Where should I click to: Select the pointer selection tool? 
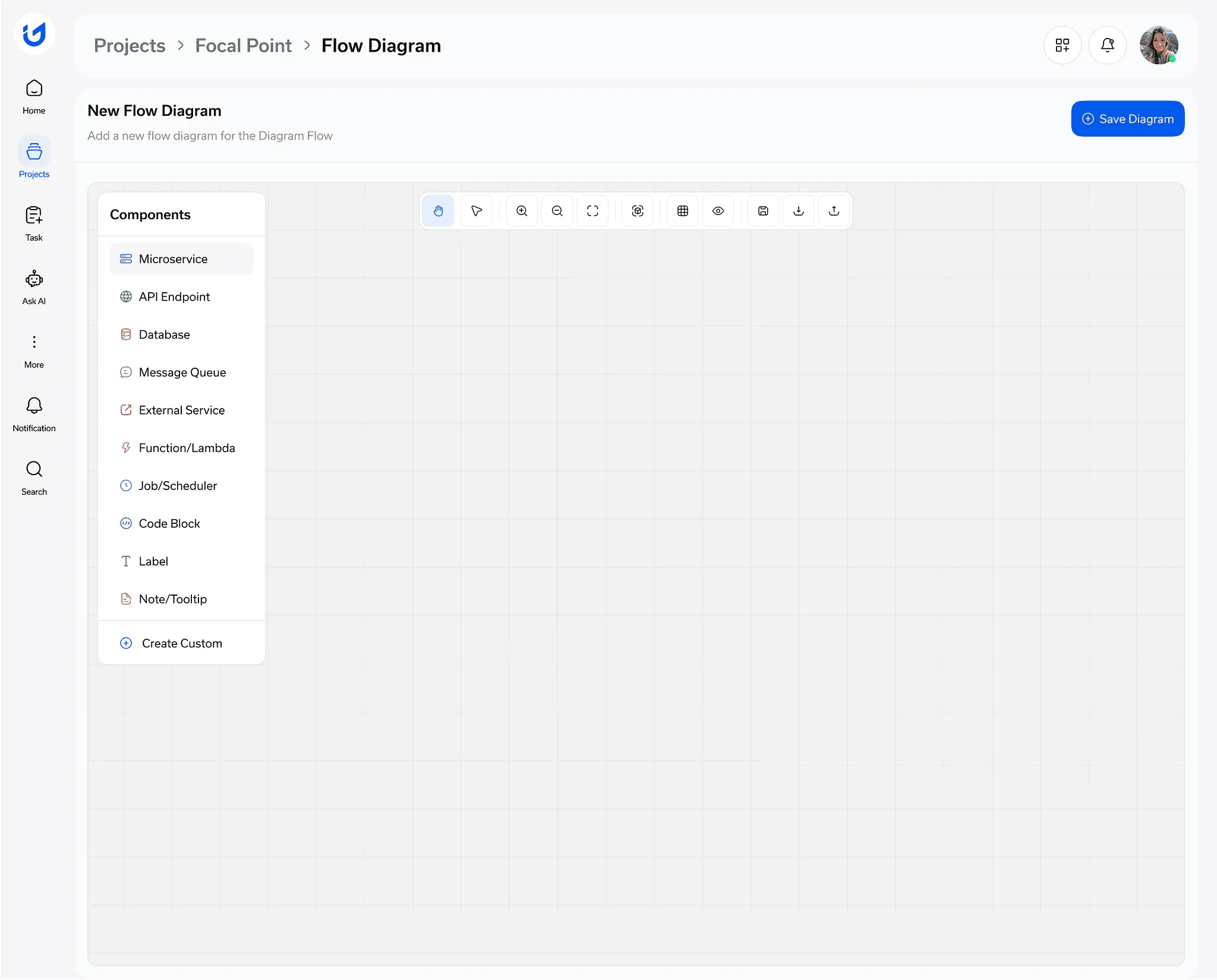tap(477, 211)
